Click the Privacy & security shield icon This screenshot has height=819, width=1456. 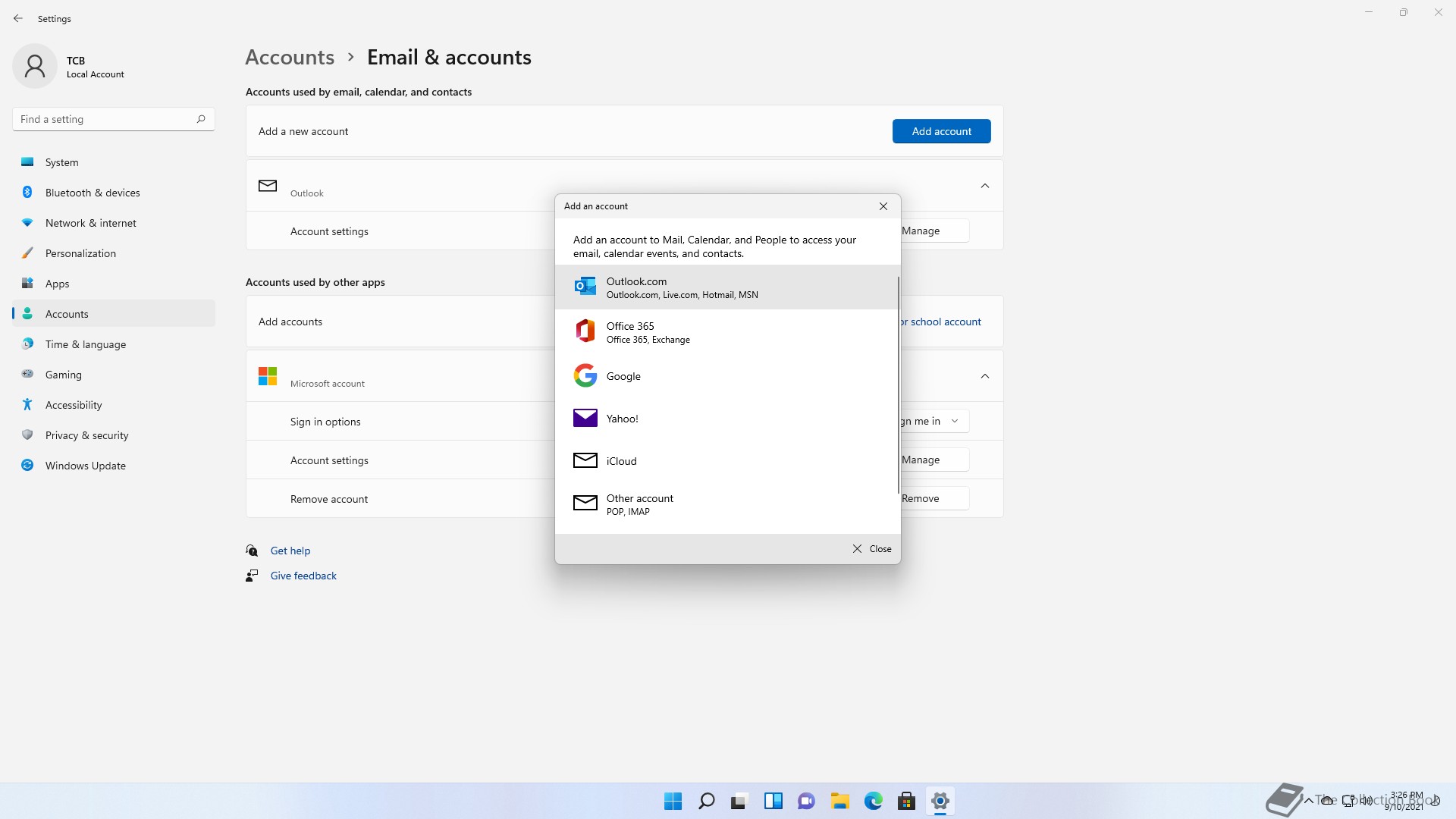point(27,435)
